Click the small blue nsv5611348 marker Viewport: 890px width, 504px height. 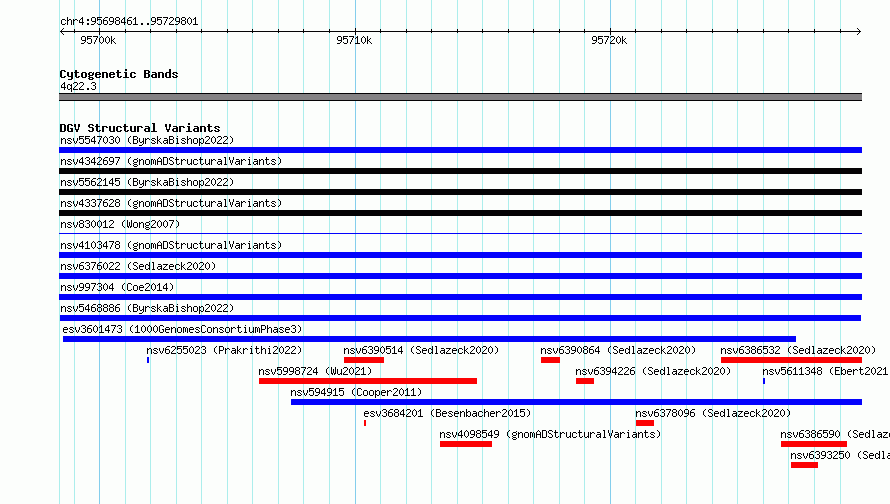[764, 381]
